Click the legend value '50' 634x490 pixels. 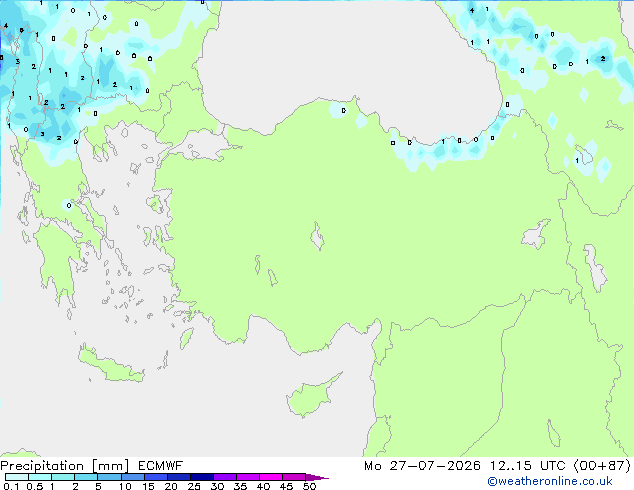pos(309,486)
